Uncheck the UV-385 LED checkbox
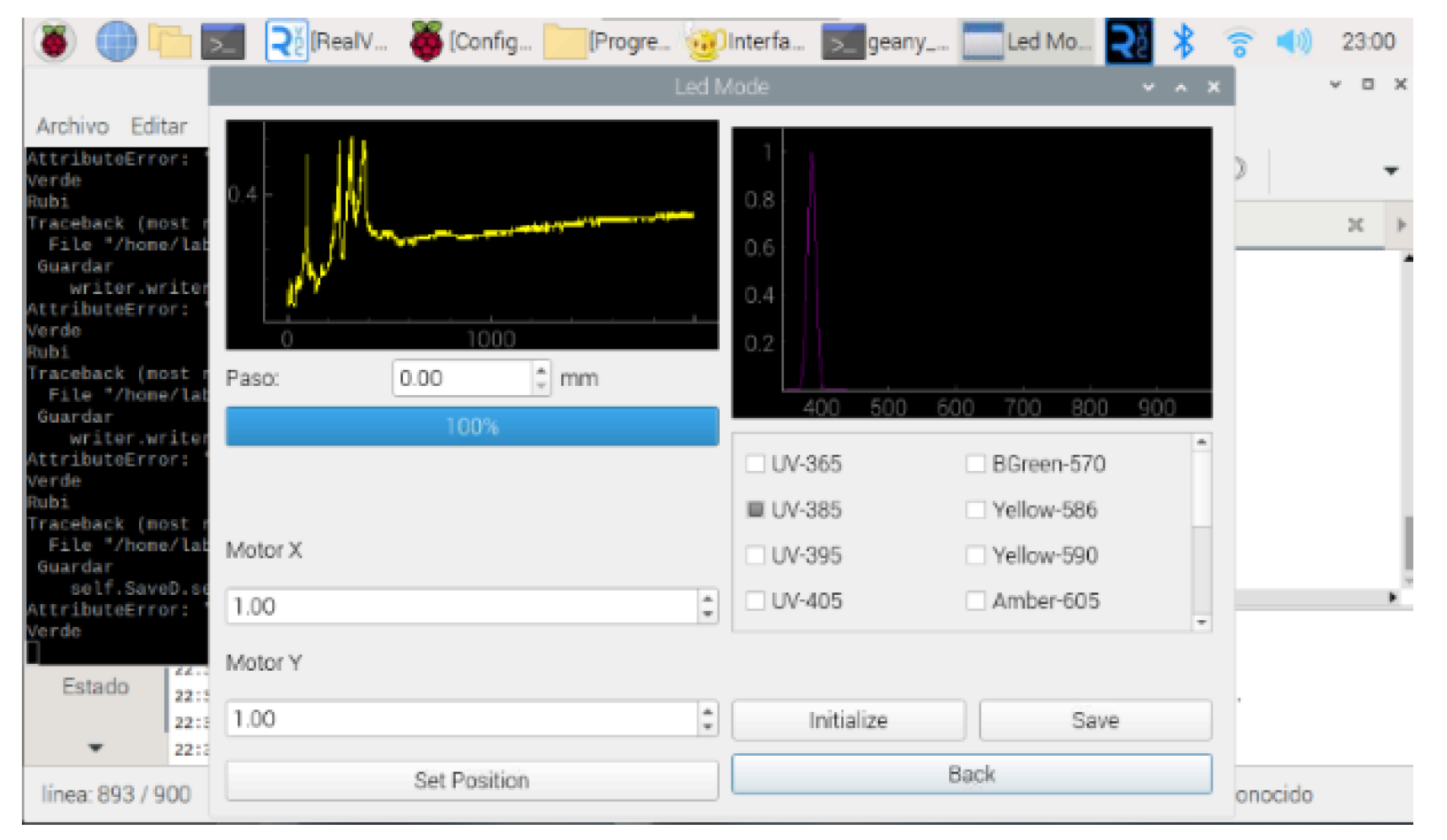The width and height of the screenshot is (1447, 840). [x=756, y=509]
